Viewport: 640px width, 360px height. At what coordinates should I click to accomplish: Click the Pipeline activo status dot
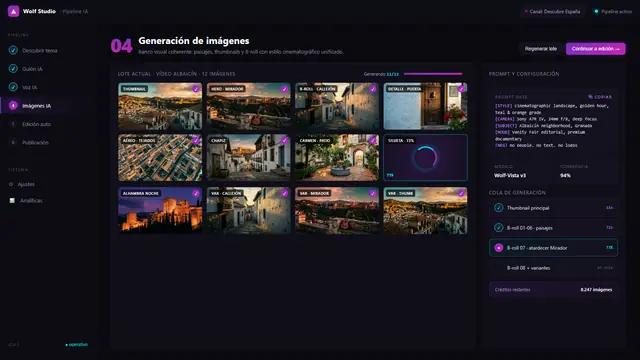596,11
